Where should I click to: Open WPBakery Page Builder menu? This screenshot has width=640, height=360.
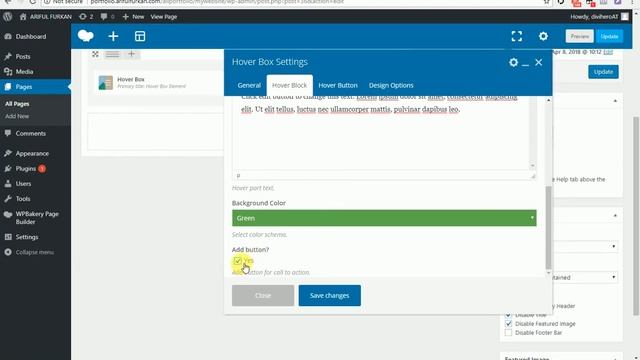coord(37,218)
